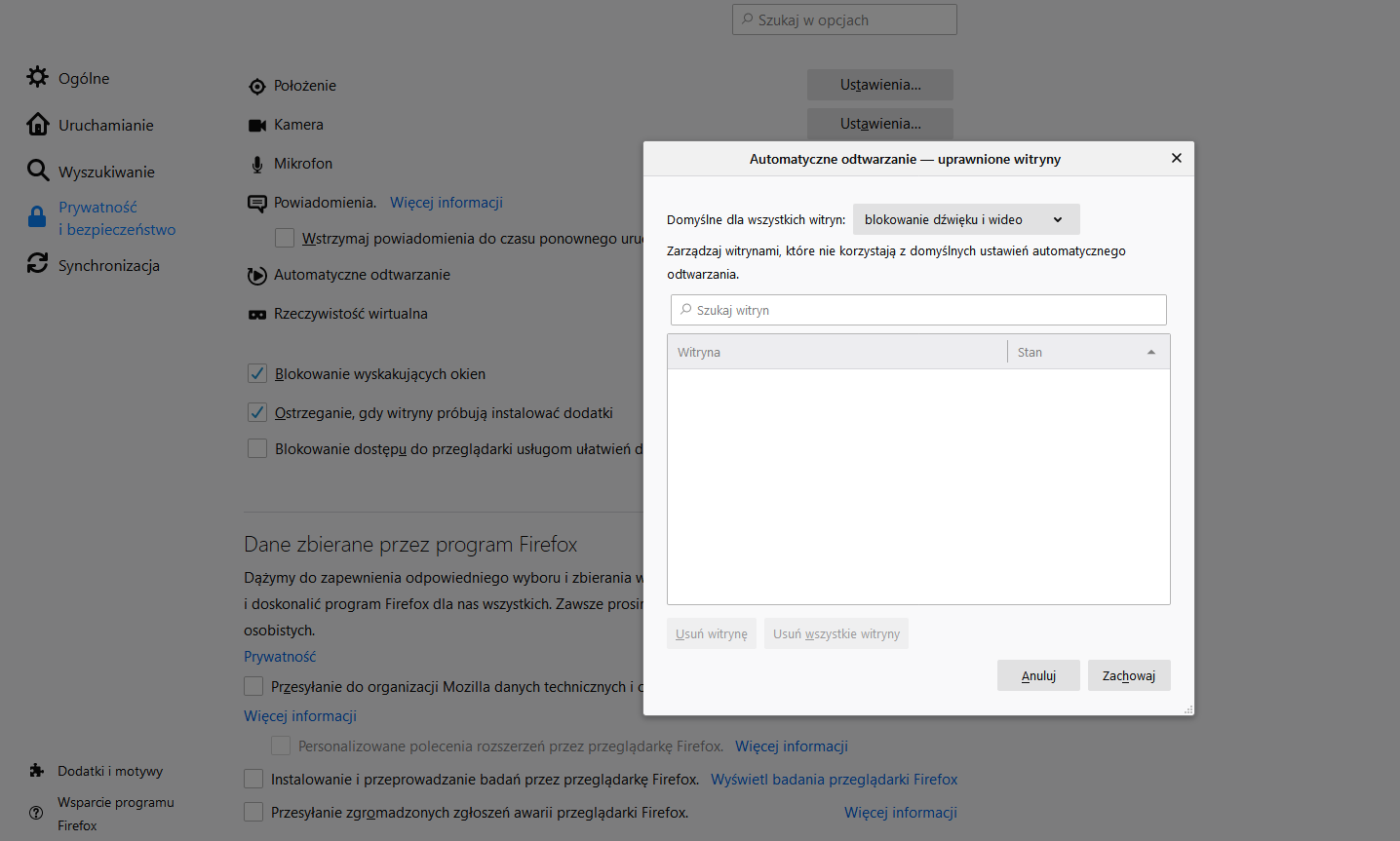Uncheck Ostrzeganie o instalowaniu dodatków checkbox

click(257, 412)
